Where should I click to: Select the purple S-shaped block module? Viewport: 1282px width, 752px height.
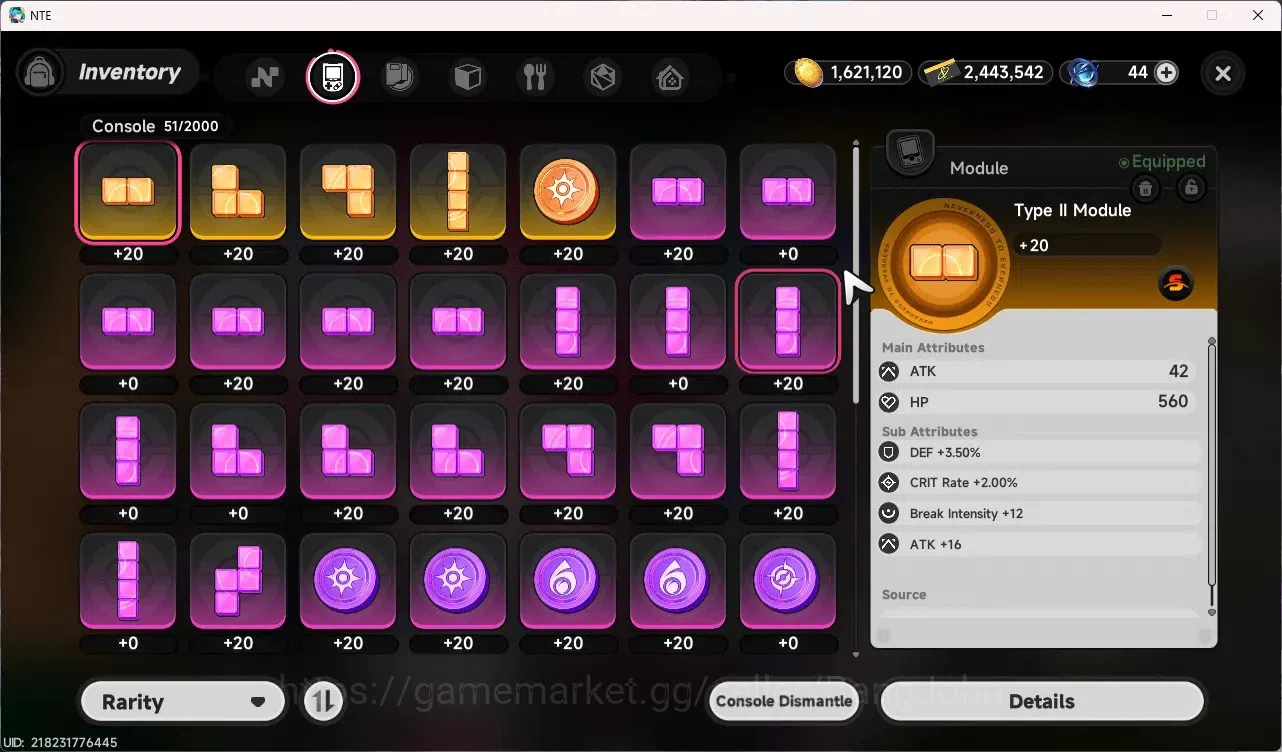238,581
